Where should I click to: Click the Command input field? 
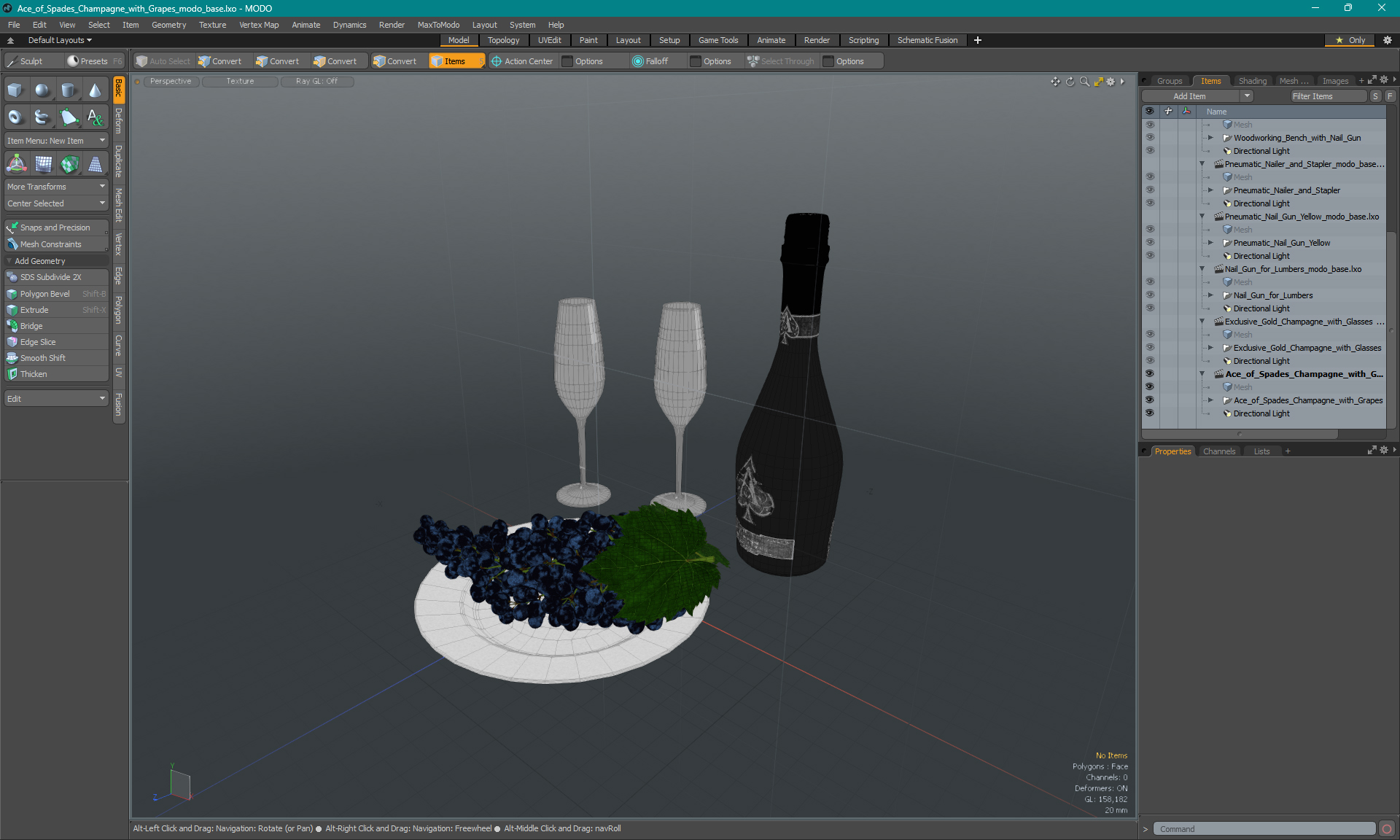(x=1264, y=829)
